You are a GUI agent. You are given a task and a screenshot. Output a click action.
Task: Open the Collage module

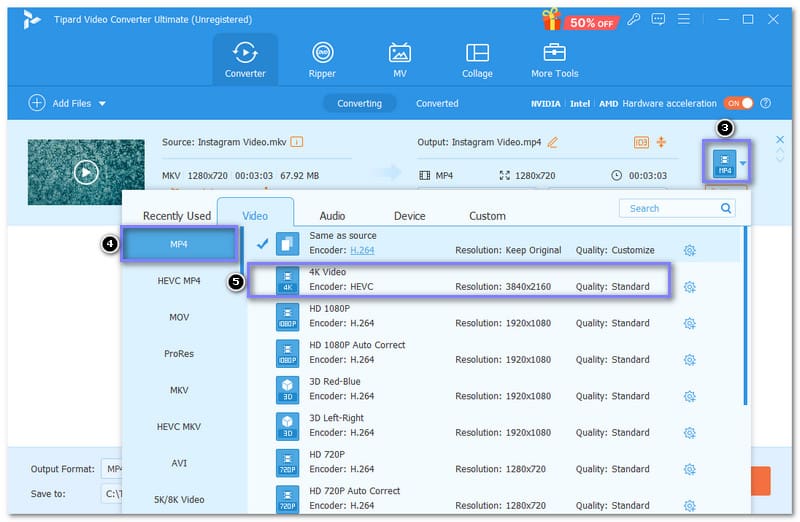477,60
